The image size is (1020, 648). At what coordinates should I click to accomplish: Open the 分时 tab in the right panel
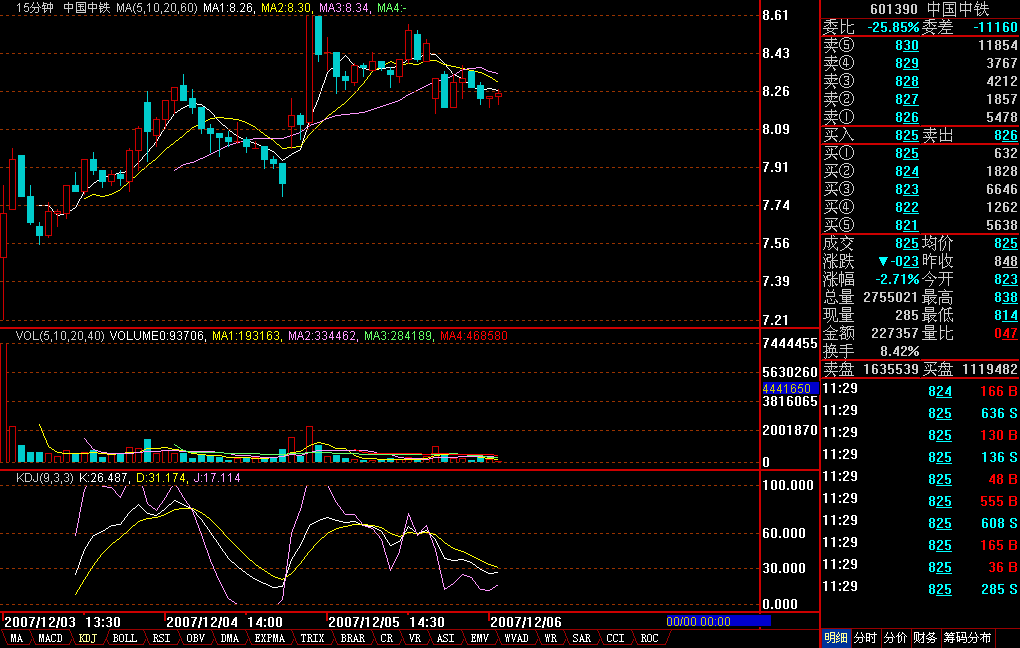pos(865,638)
